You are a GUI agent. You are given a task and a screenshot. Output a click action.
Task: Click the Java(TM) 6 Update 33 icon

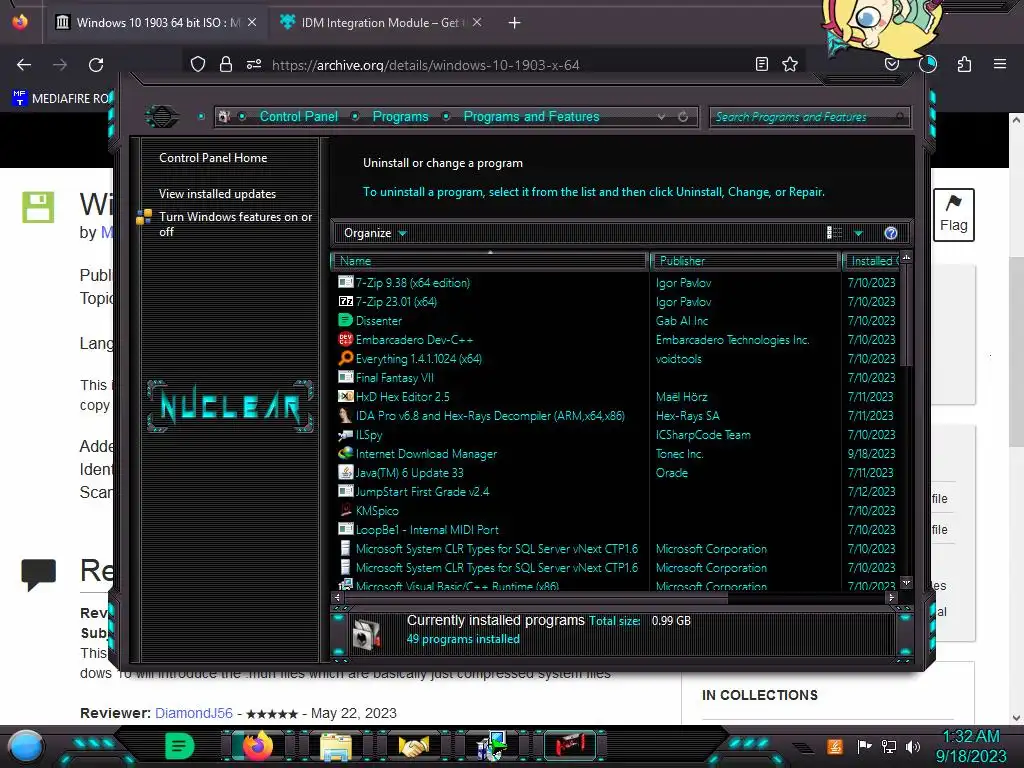[345, 472]
